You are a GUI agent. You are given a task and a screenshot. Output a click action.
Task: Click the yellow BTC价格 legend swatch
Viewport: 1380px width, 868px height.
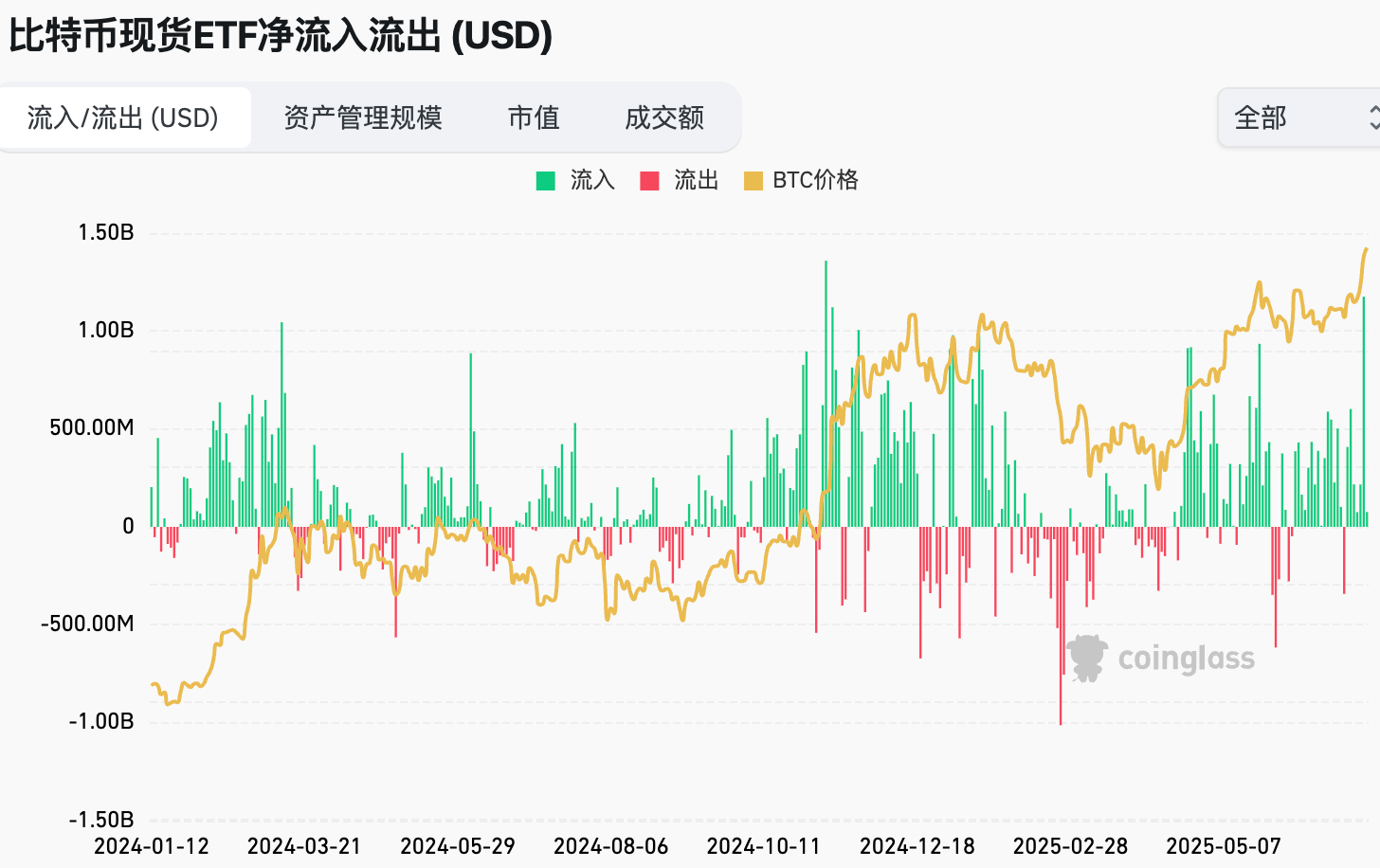[754, 181]
